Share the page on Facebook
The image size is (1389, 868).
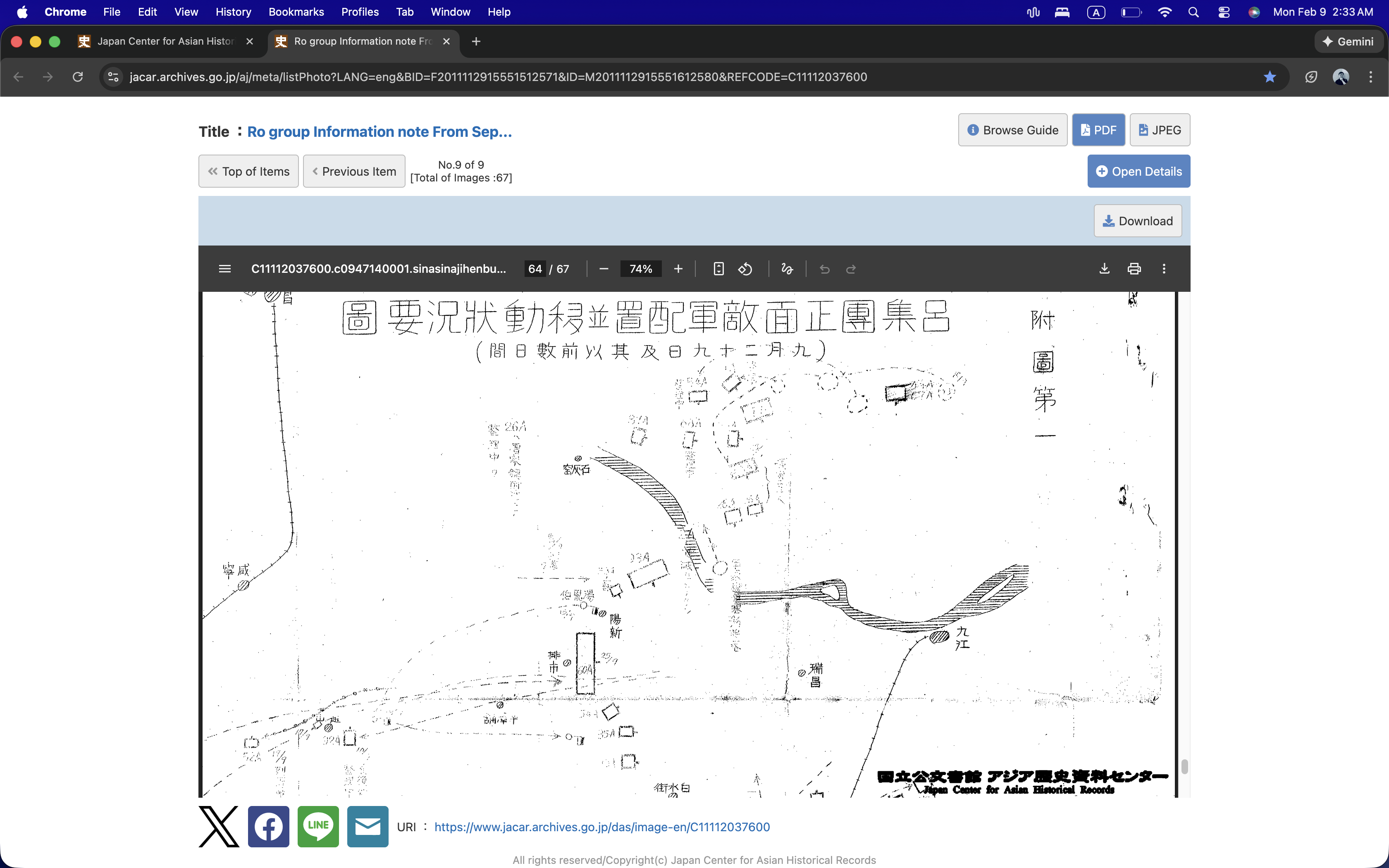click(269, 827)
